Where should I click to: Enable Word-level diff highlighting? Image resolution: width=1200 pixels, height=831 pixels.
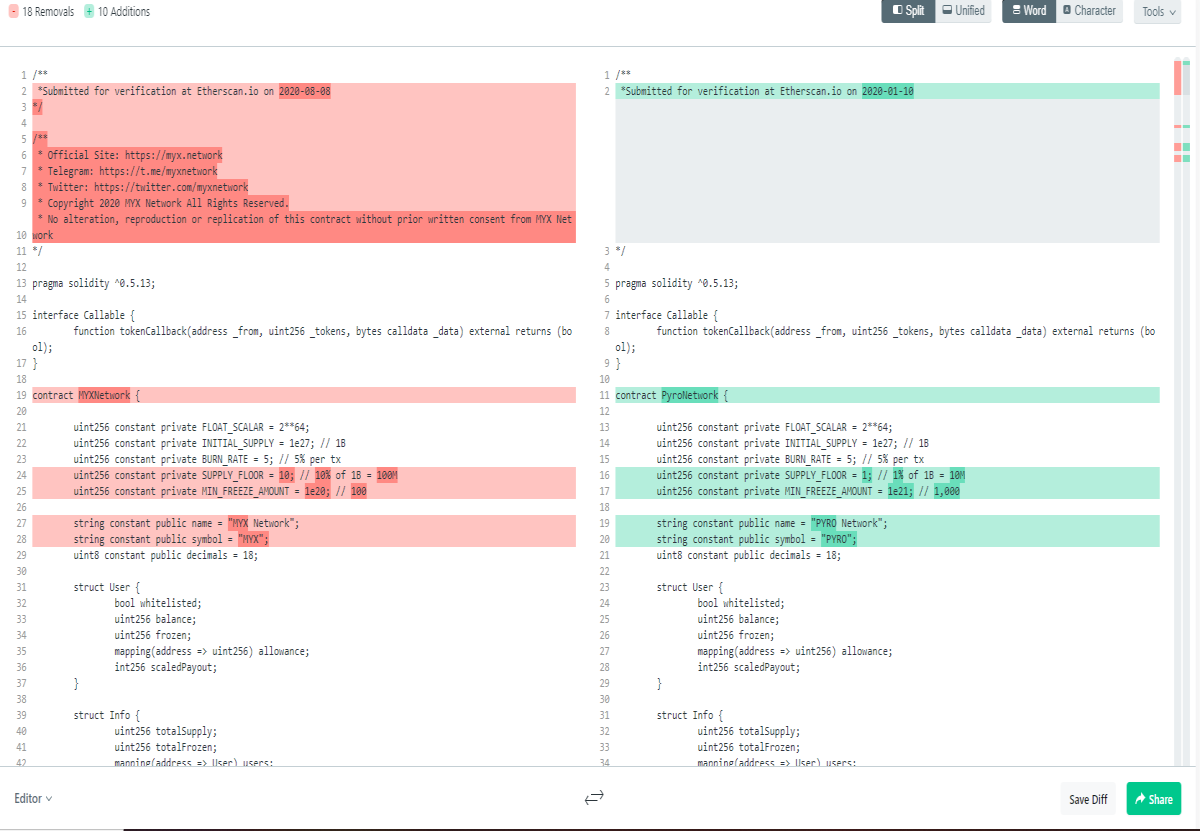(x=1028, y=11)
